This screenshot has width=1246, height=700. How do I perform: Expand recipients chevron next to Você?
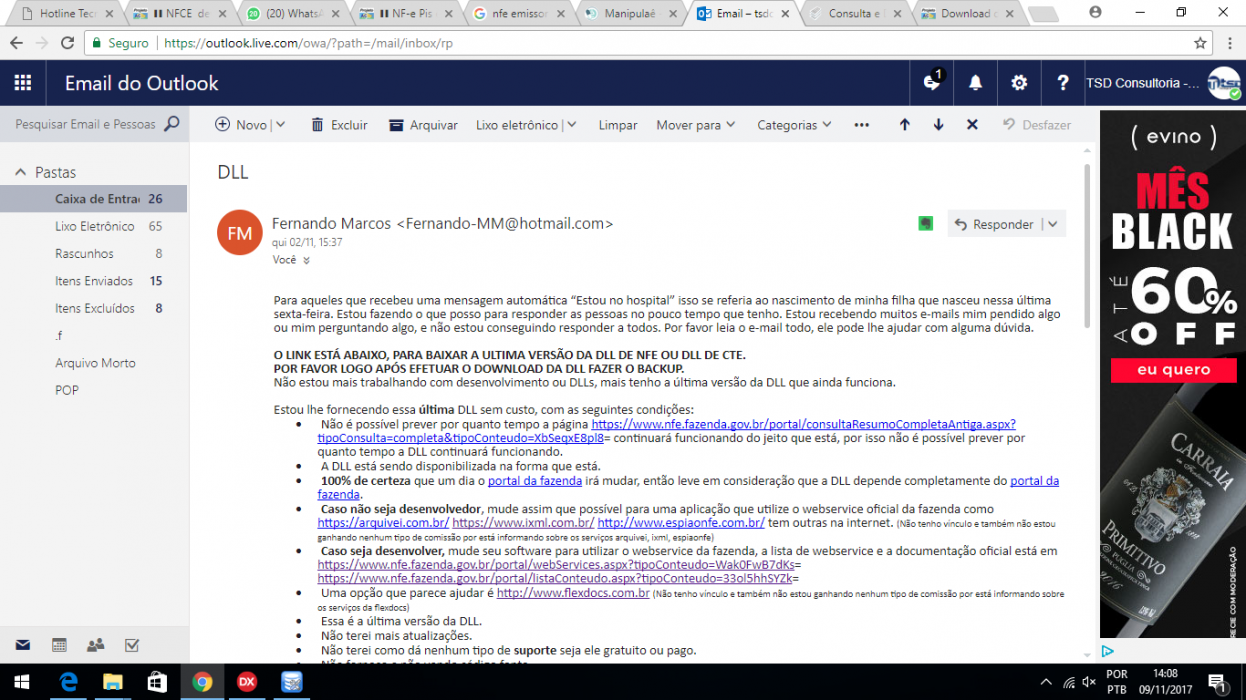306,260
